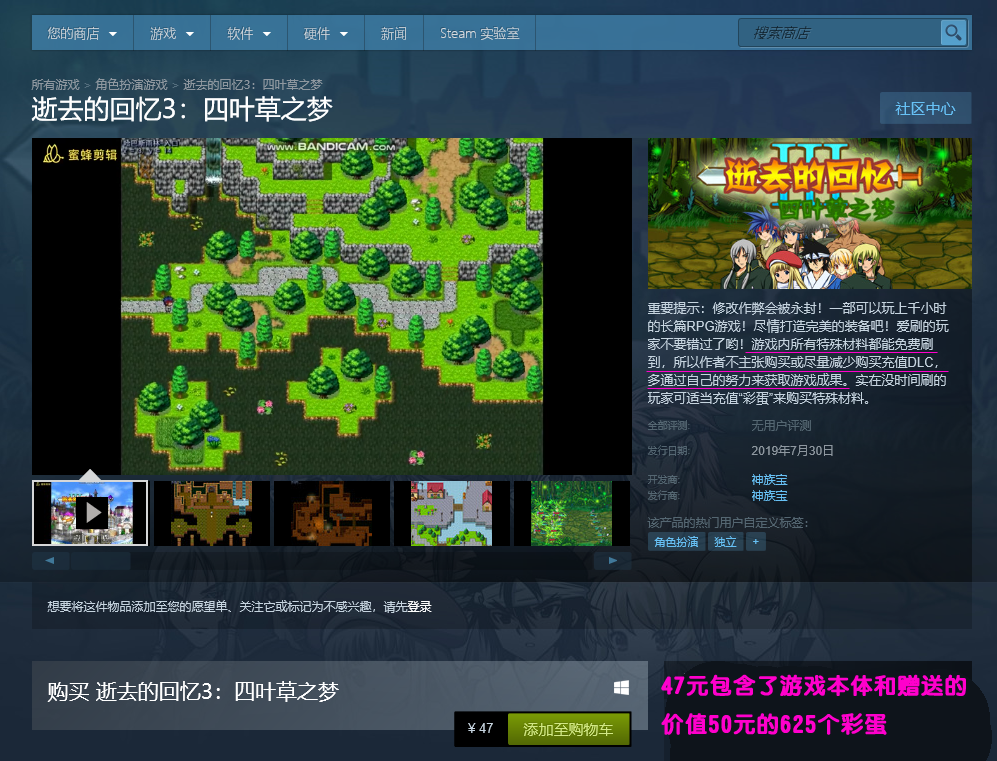Go to the 新闻 tab
The height and width of the screenshot is (761, 997).
pos(394,33)
